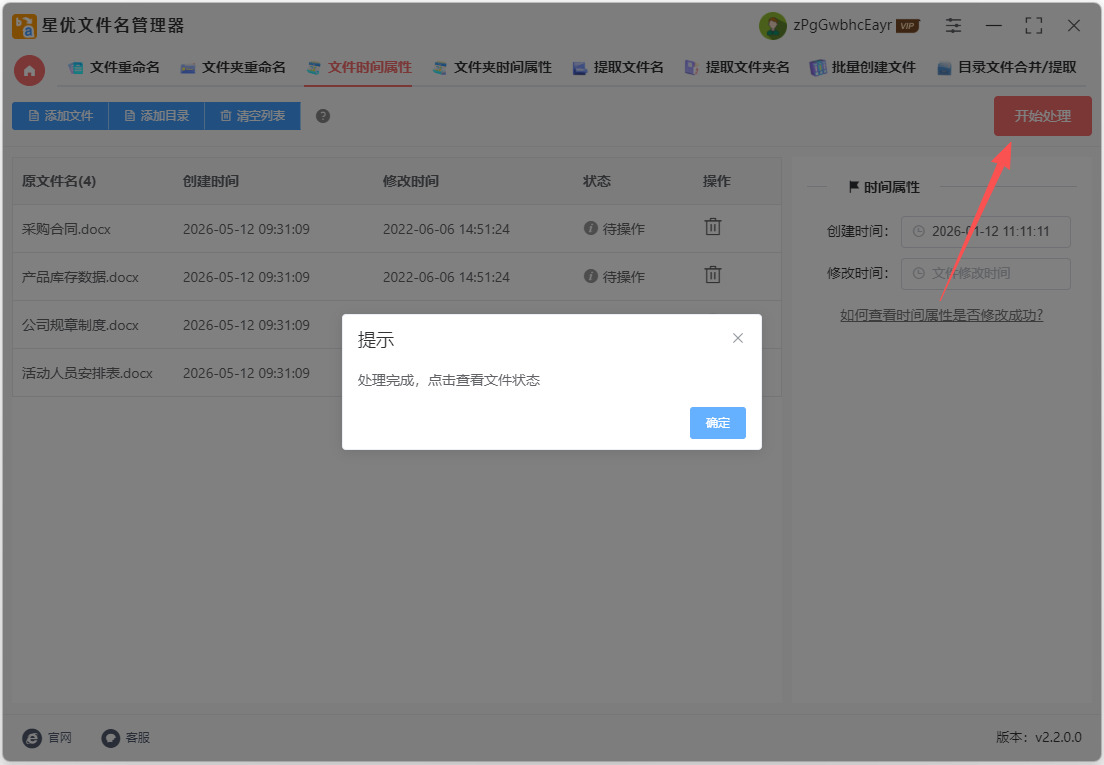The height and width of the screenshot is (765, 1104).
Task: Switch to 文件夹时间属性 tab
Action: point(492,68)
